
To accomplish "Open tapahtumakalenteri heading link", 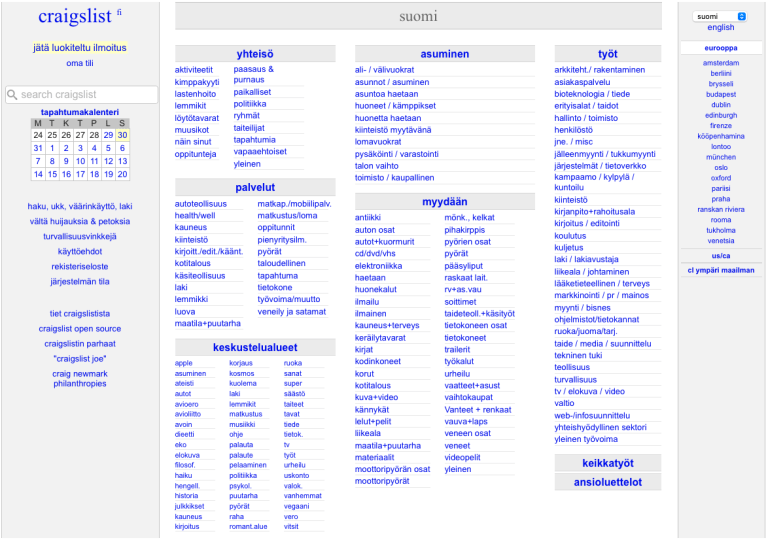I will click(80, 112).
